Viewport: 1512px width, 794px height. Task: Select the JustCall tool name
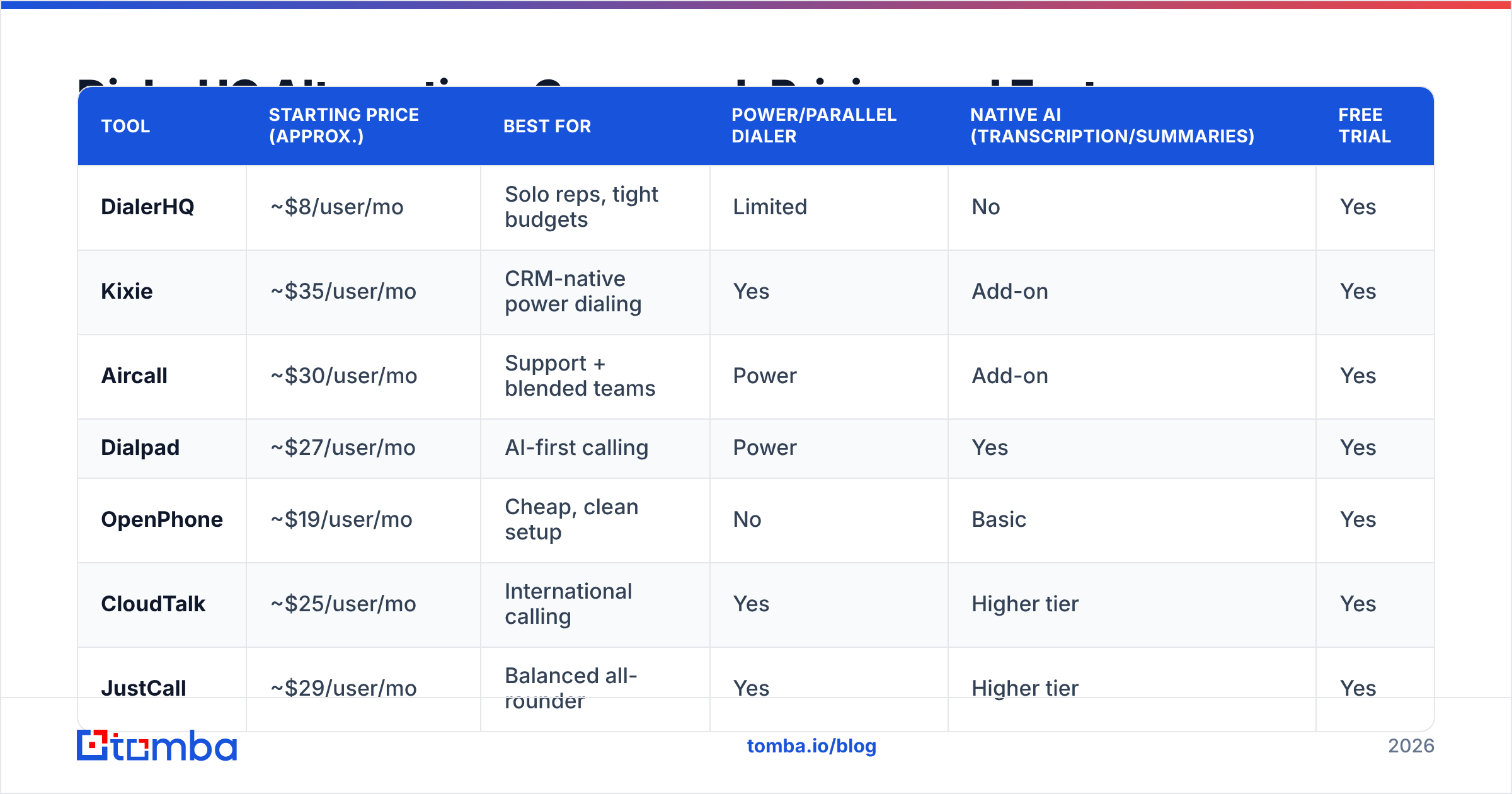(144, 688)
